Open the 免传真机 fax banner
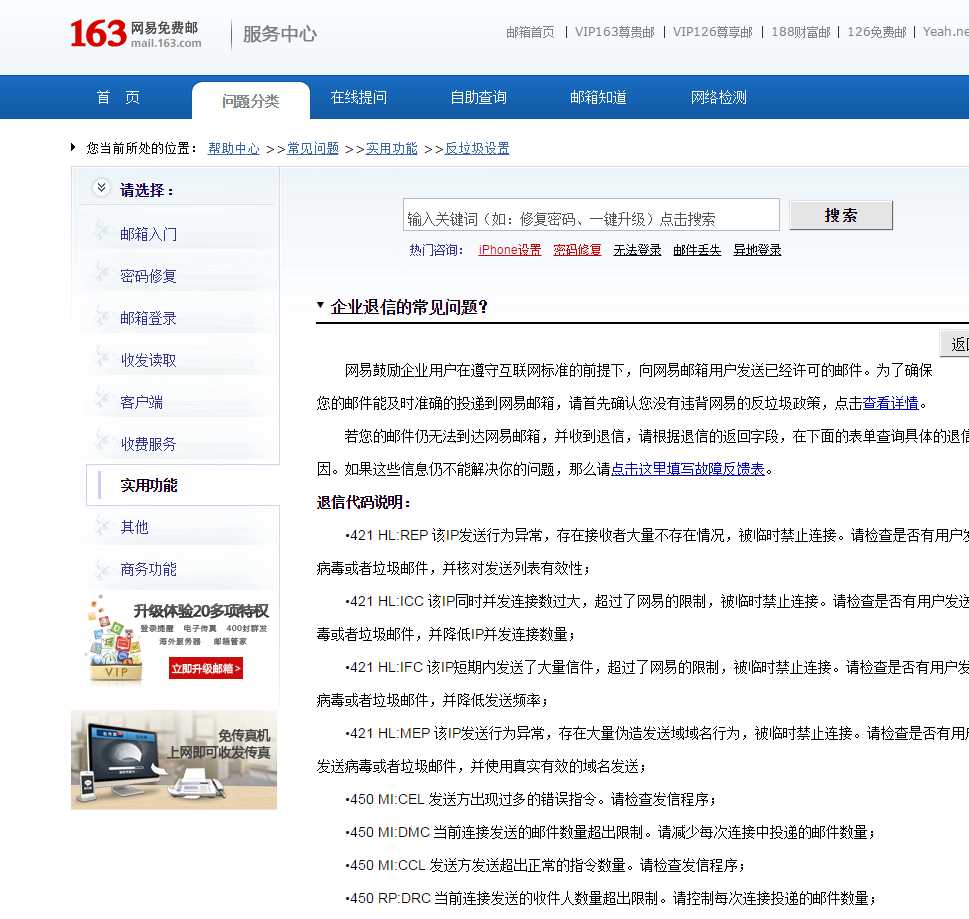Screen dimensions: 969x919 click(174, 760)
